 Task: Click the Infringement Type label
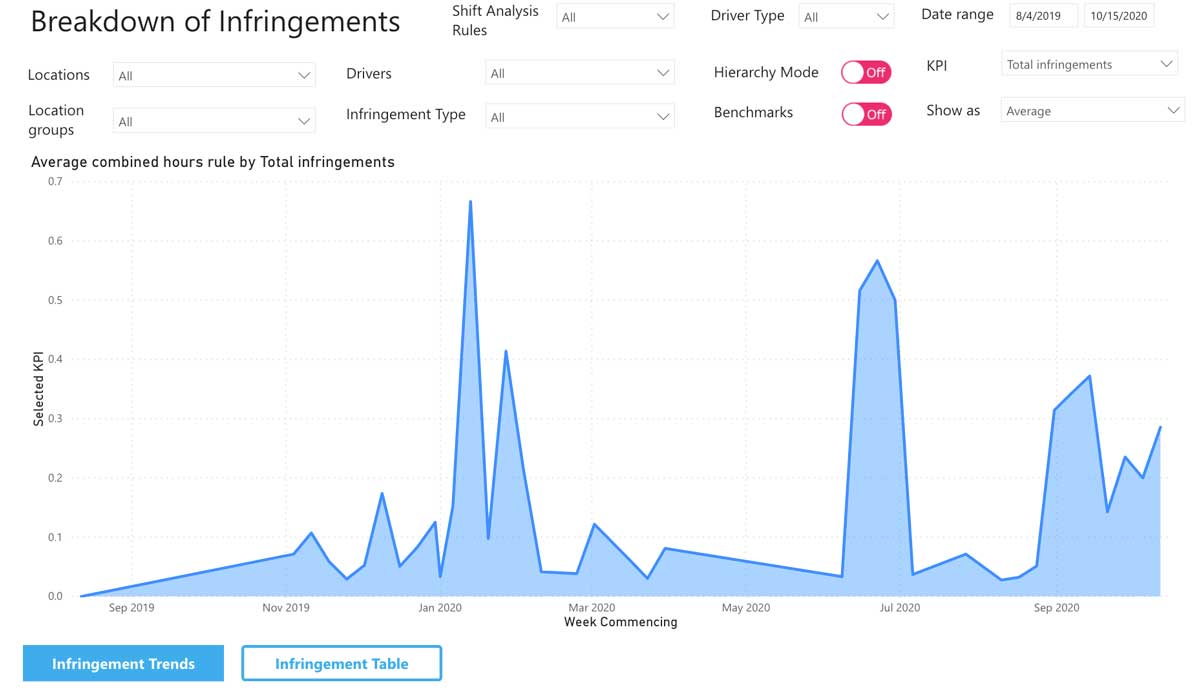(406, 114)
